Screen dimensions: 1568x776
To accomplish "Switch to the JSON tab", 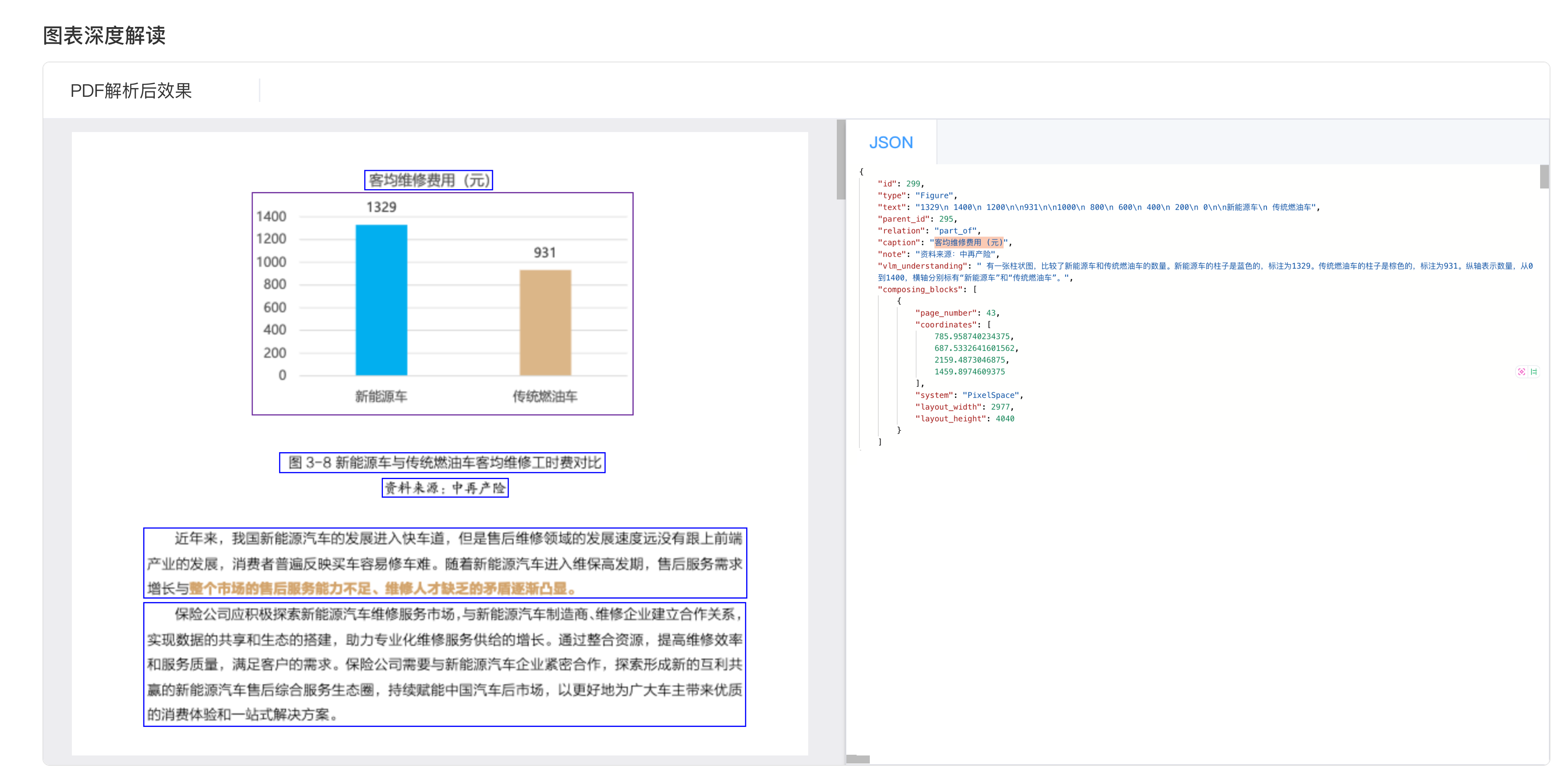I will [x=890, y=142].
